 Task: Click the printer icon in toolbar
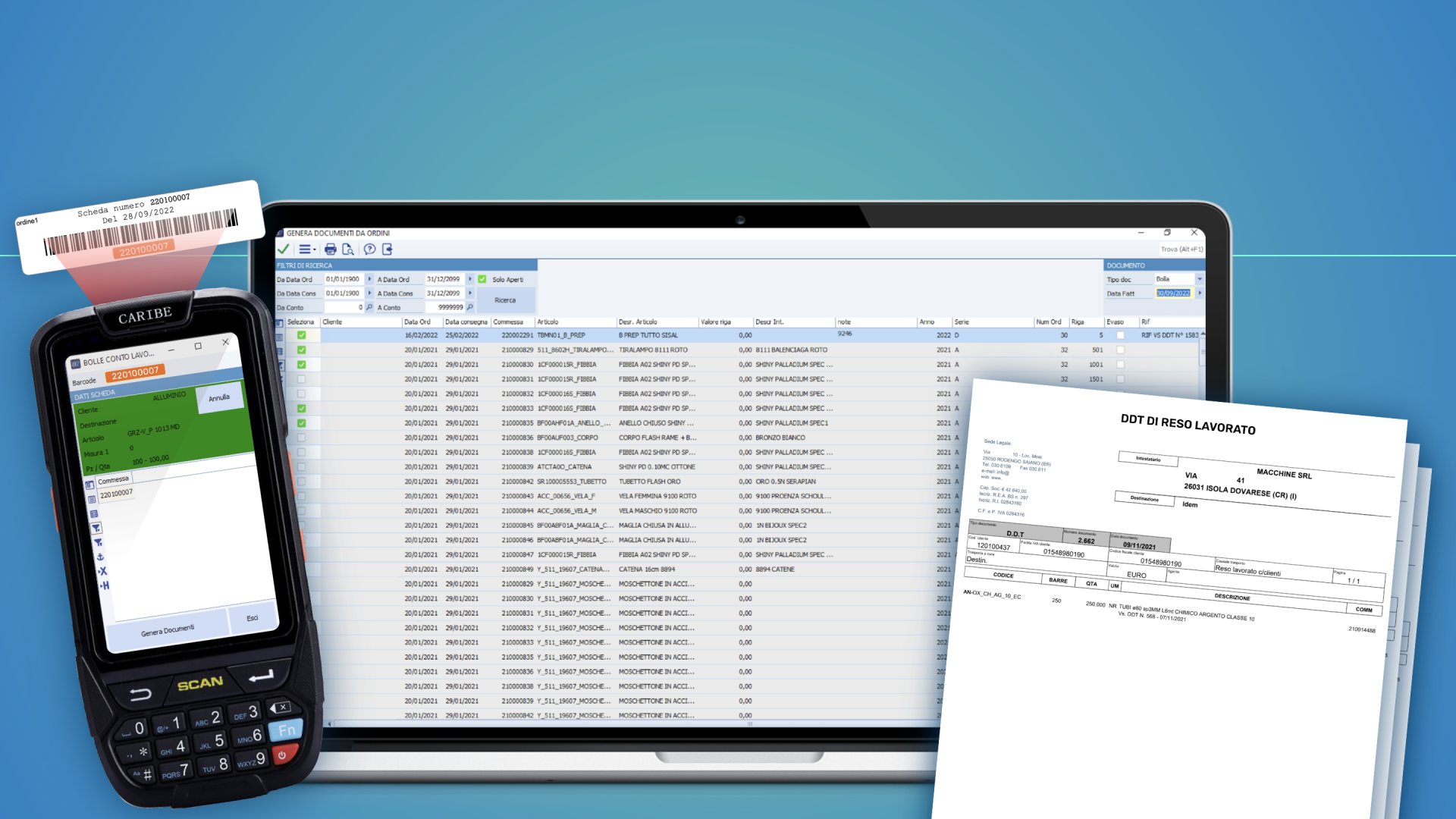point(331,249)
